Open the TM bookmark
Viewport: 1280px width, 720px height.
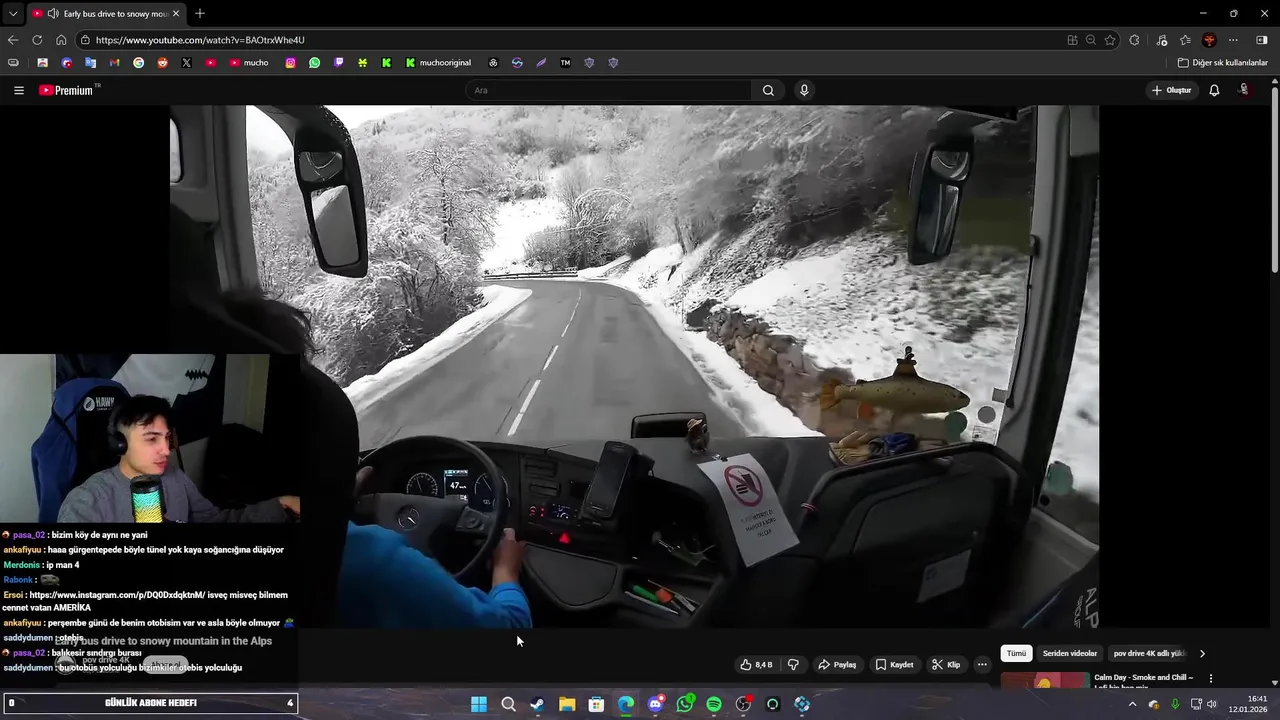click(565, 62)
